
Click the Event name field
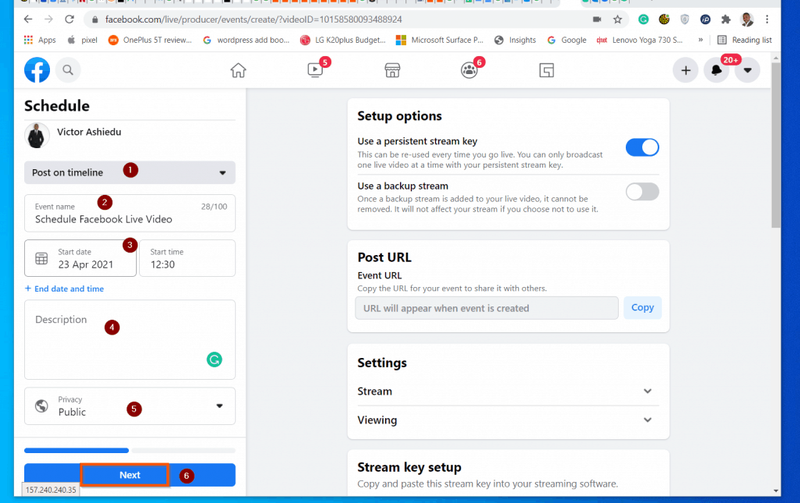pos(130,213)
